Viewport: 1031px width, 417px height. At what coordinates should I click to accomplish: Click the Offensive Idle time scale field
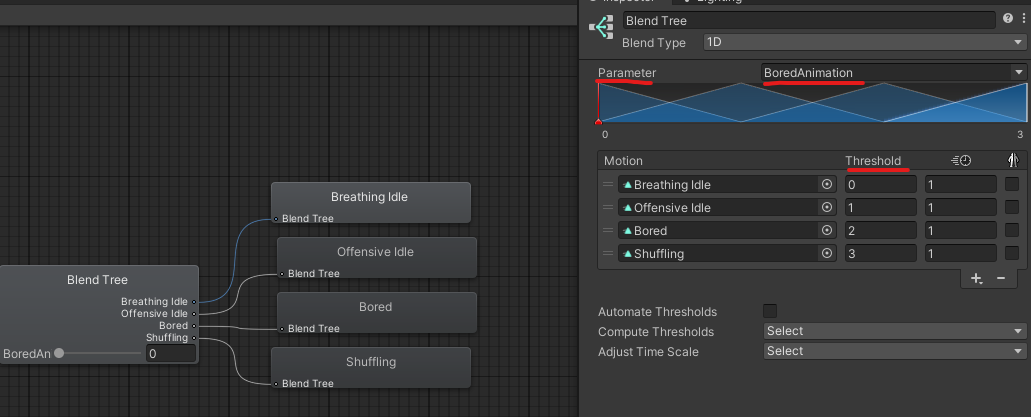pos(961,208)
